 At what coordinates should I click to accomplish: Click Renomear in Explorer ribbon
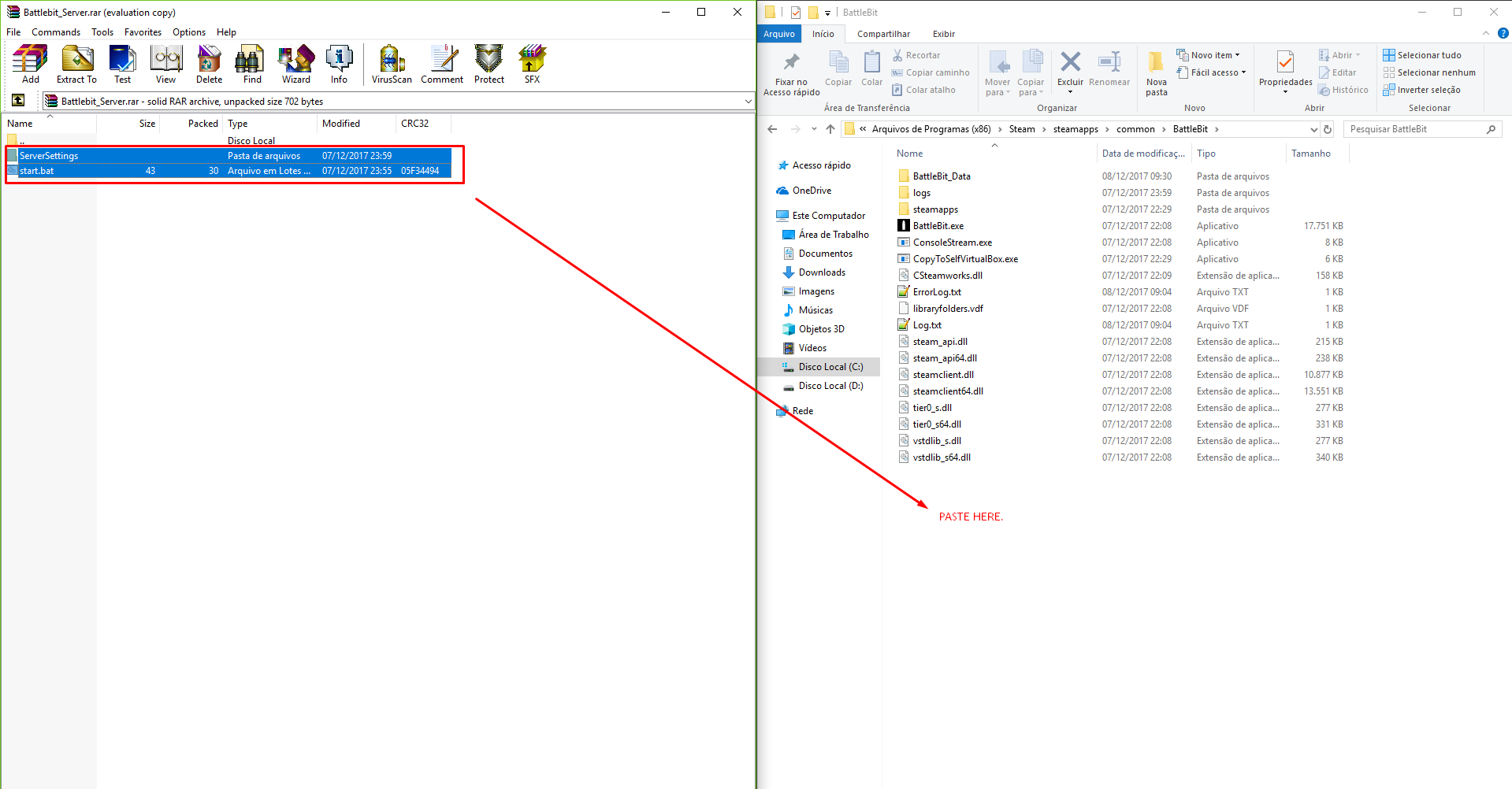pos(1109,69)
